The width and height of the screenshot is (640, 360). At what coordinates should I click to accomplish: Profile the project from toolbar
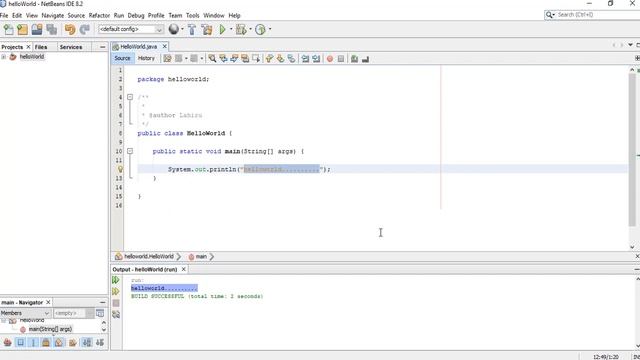[260, 29]
